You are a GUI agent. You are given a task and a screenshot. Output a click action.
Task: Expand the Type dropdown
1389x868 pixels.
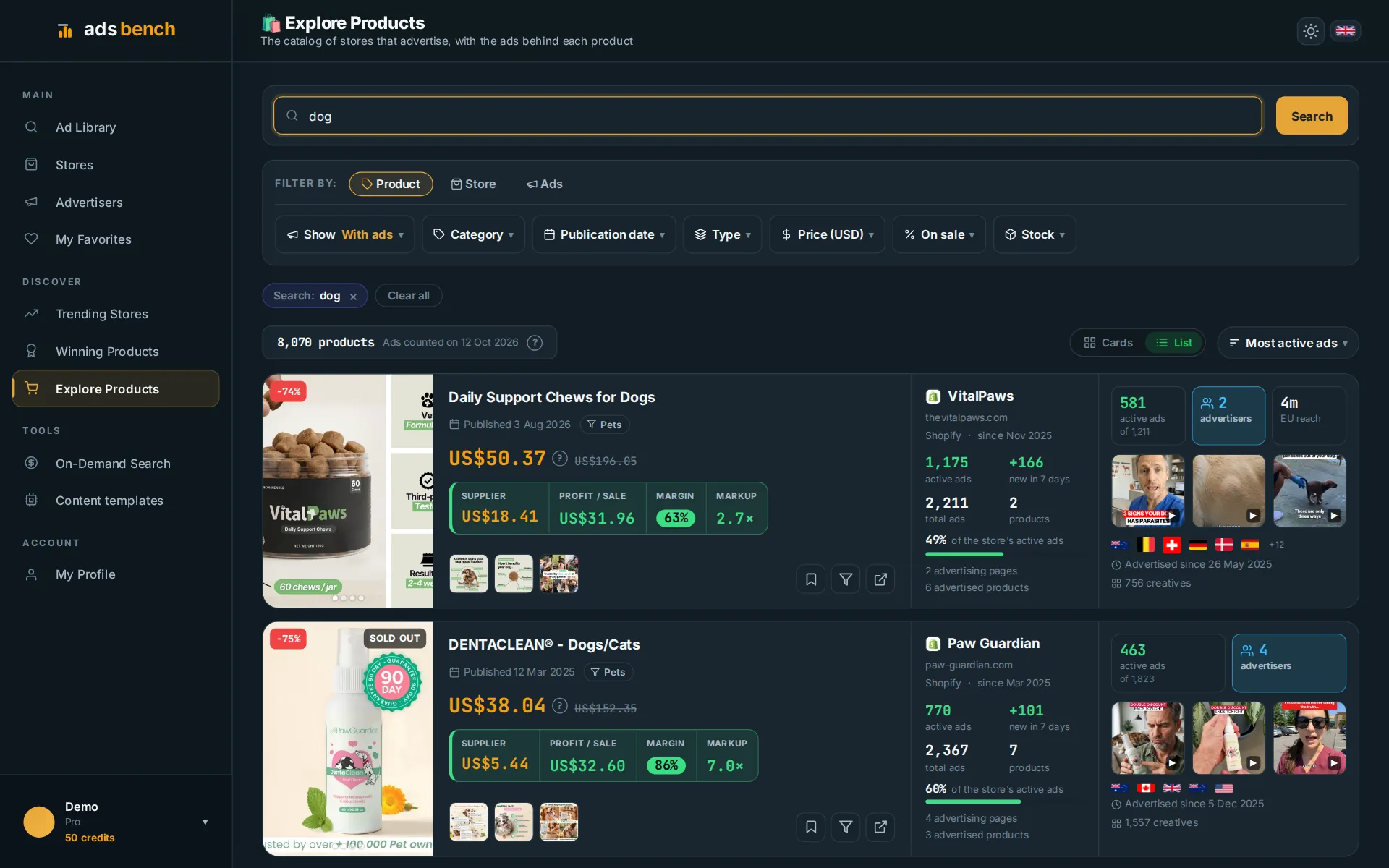[723, 234]
